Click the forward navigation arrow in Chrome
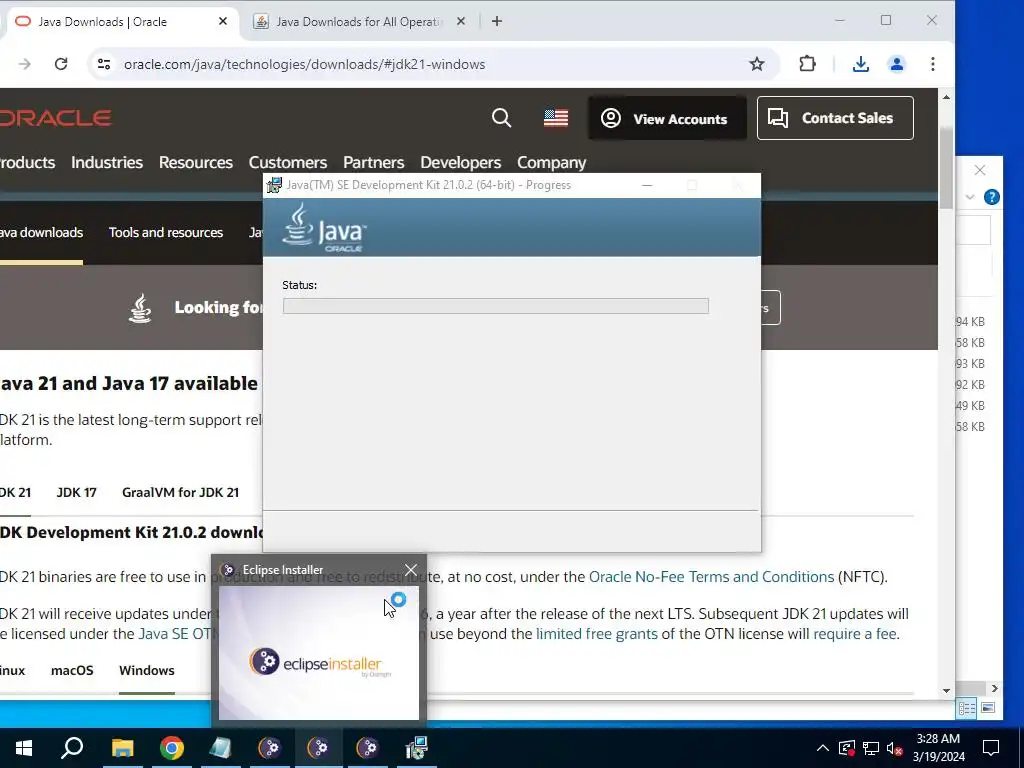Viewport: 1024px width, 768px height. [25, 64]
